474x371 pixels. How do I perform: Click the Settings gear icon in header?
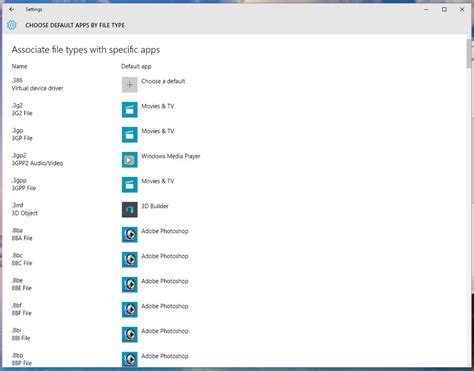pyautogui.click(x=12, y=25)
